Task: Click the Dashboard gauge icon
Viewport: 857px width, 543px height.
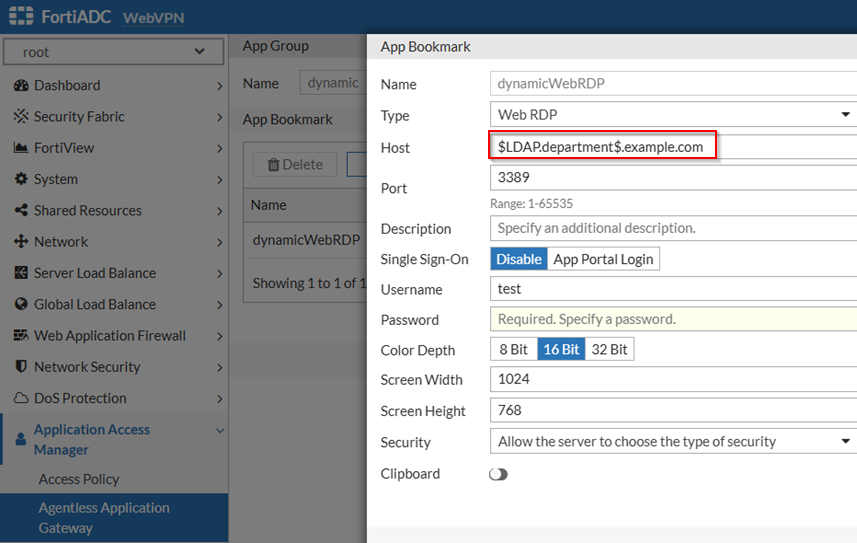Action: pos(20,86)
